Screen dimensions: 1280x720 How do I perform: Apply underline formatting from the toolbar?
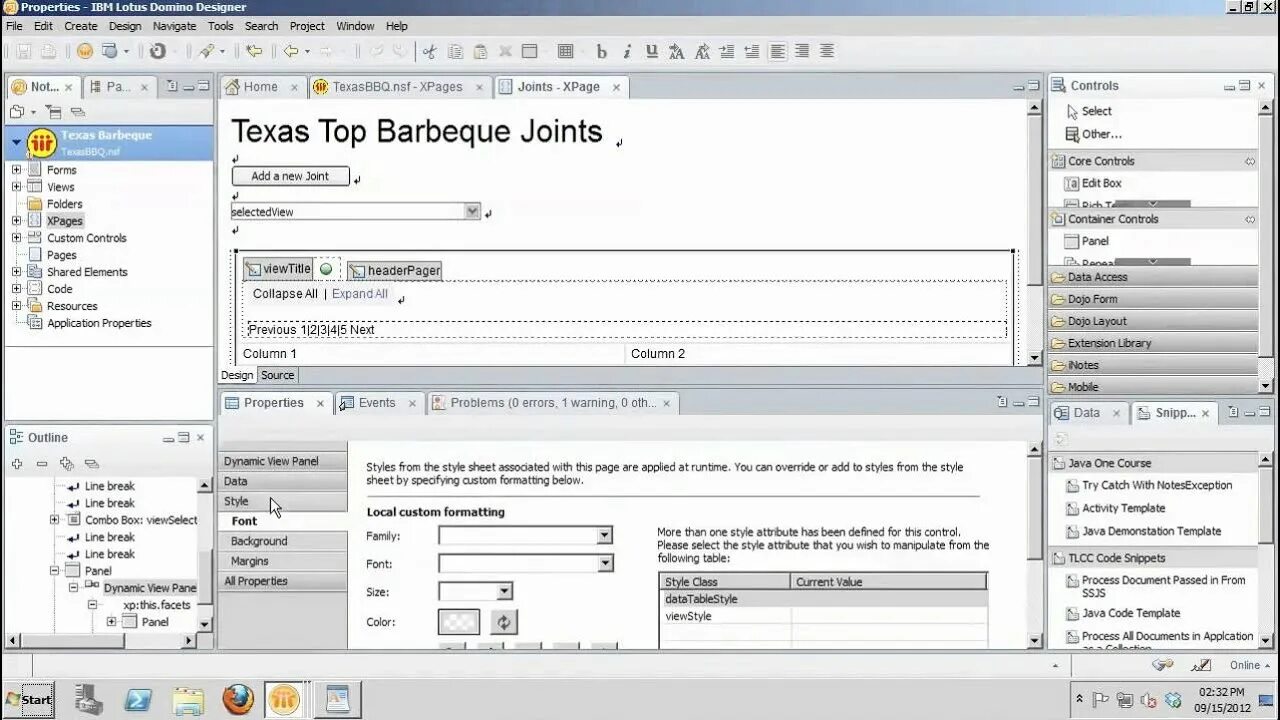click(651, 51)
